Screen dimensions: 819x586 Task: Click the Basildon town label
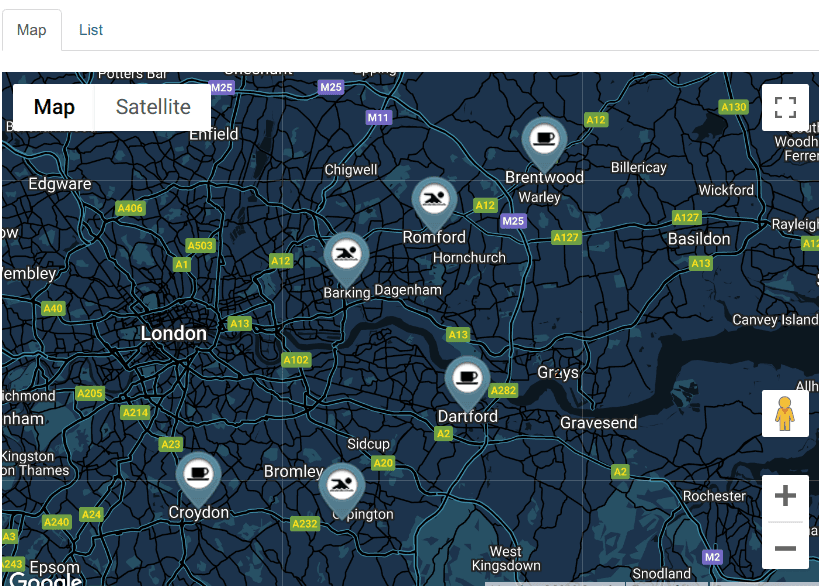coord(699,239)
